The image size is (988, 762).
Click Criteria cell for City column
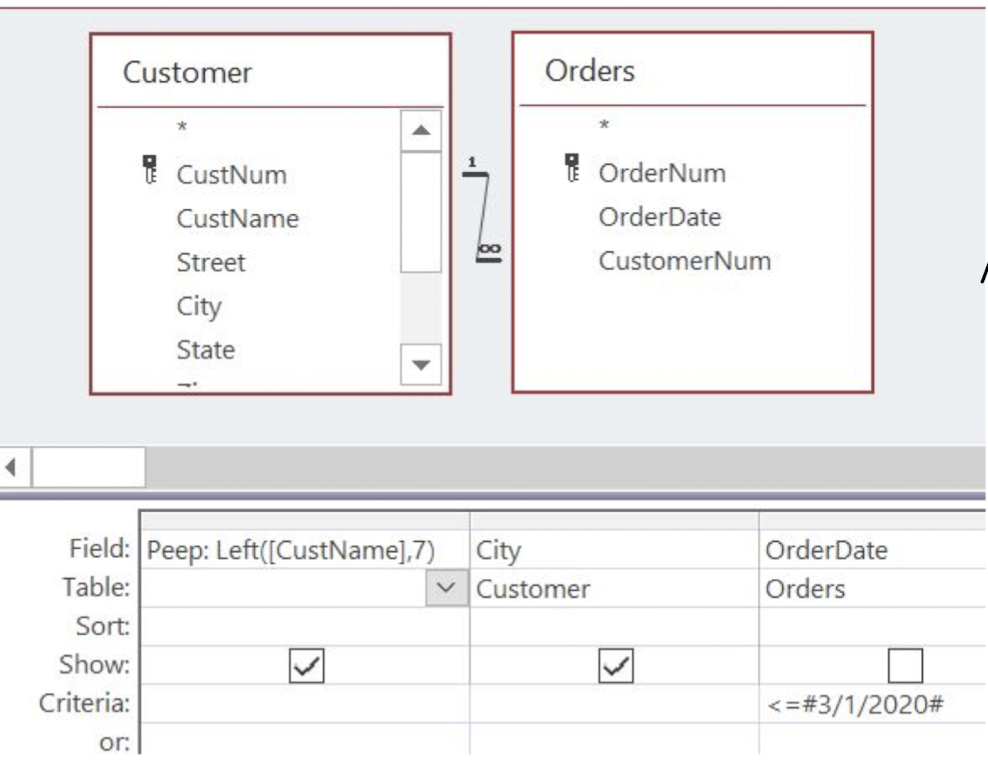point(614,704)
